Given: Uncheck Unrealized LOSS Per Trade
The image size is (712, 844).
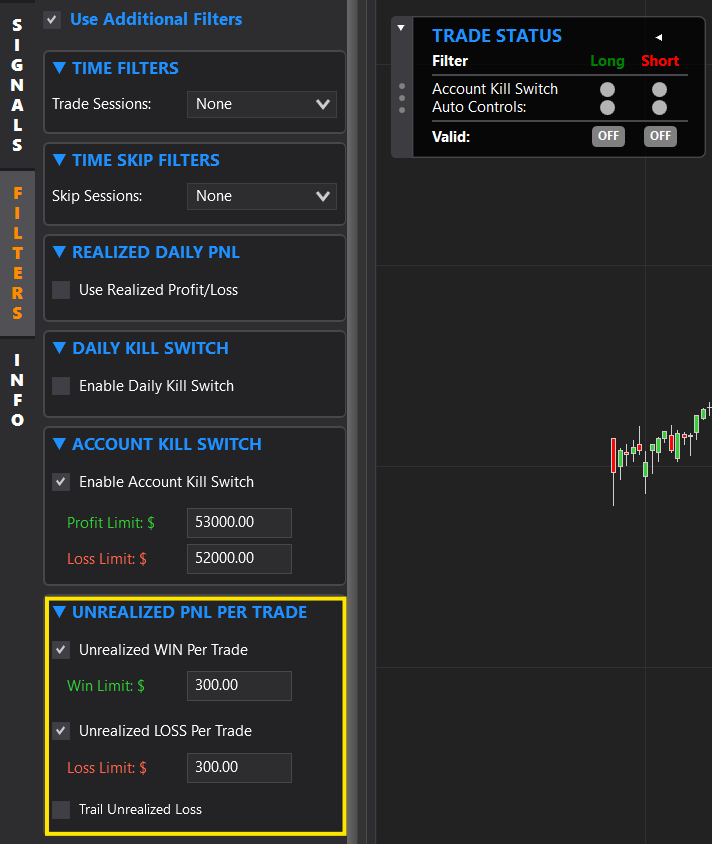Looking at the screenshot, I should click(61, 730).
